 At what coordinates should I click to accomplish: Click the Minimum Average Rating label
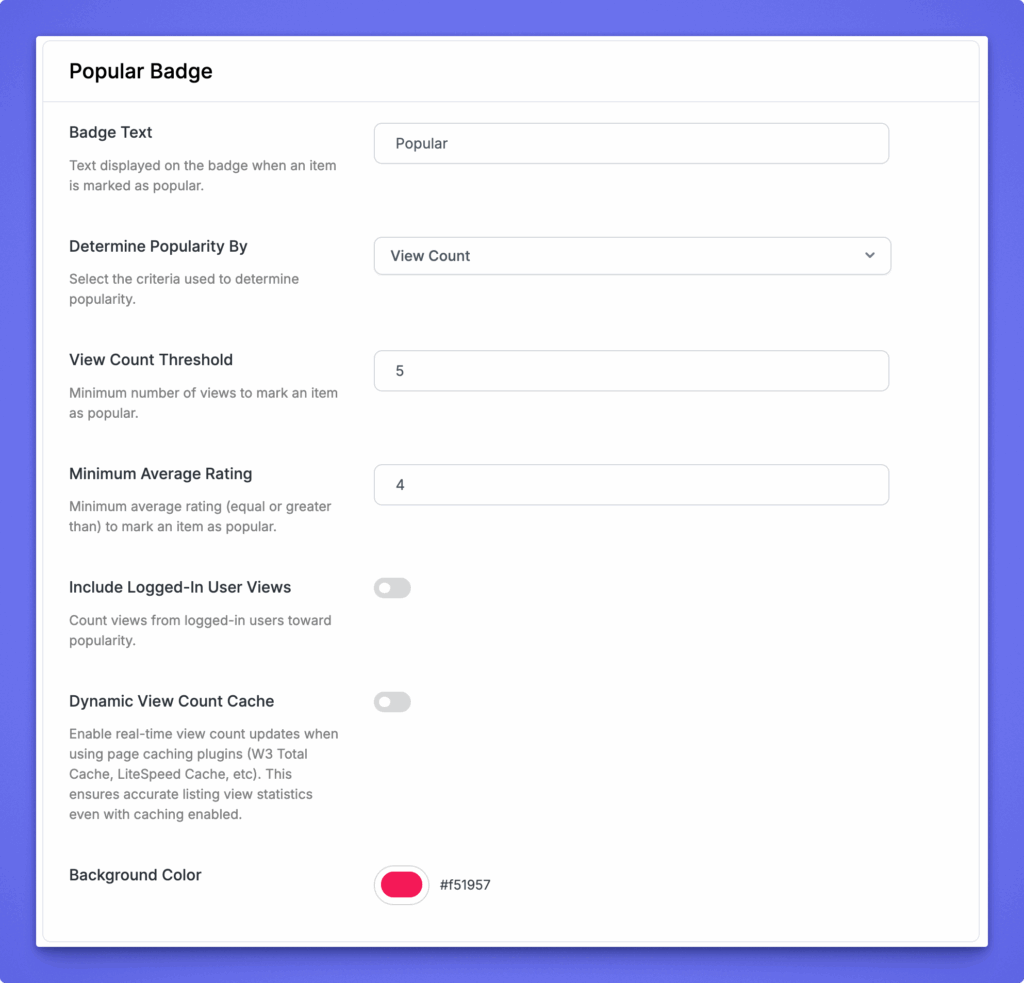pyautogui.click(x=160, y=474)
